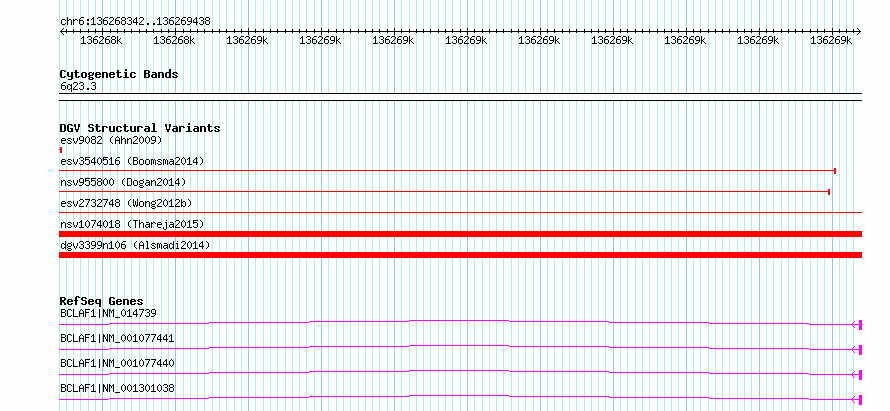
Task: Open the esv2732748 (Wong2012b) variant label
Action: pyautogui.click(x=128, y=203)
